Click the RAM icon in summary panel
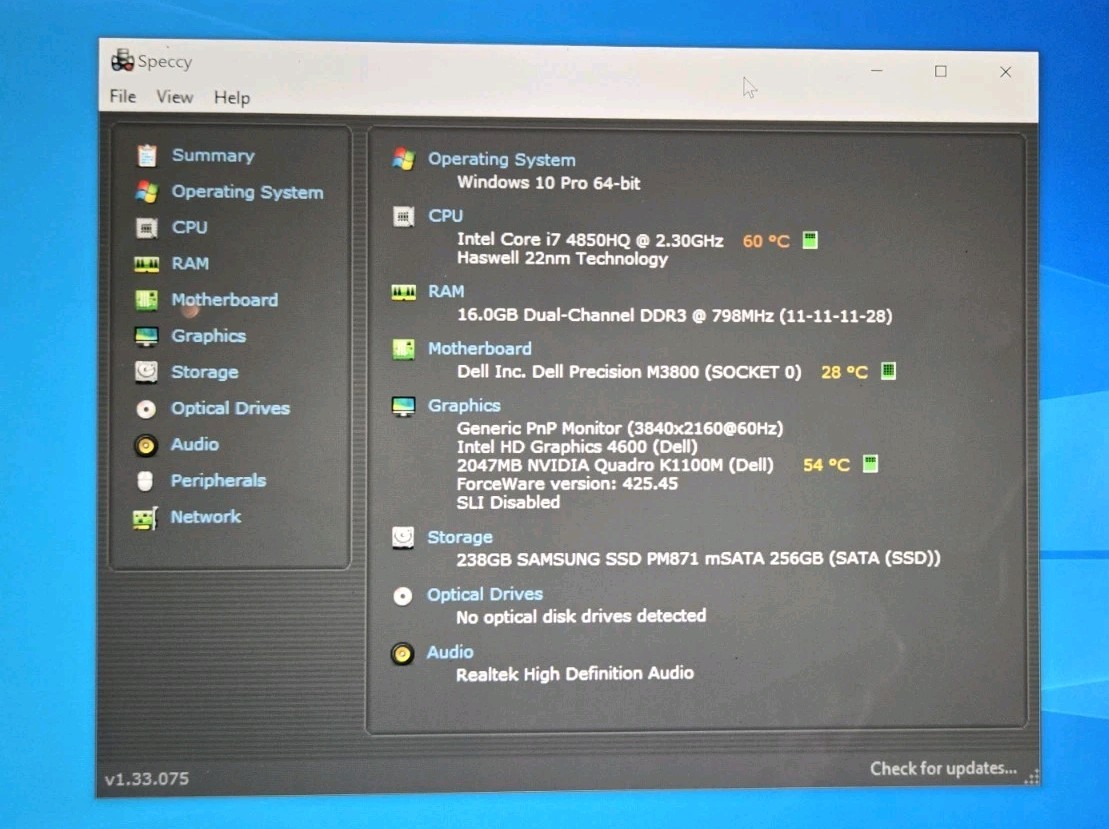 point(403,292)
